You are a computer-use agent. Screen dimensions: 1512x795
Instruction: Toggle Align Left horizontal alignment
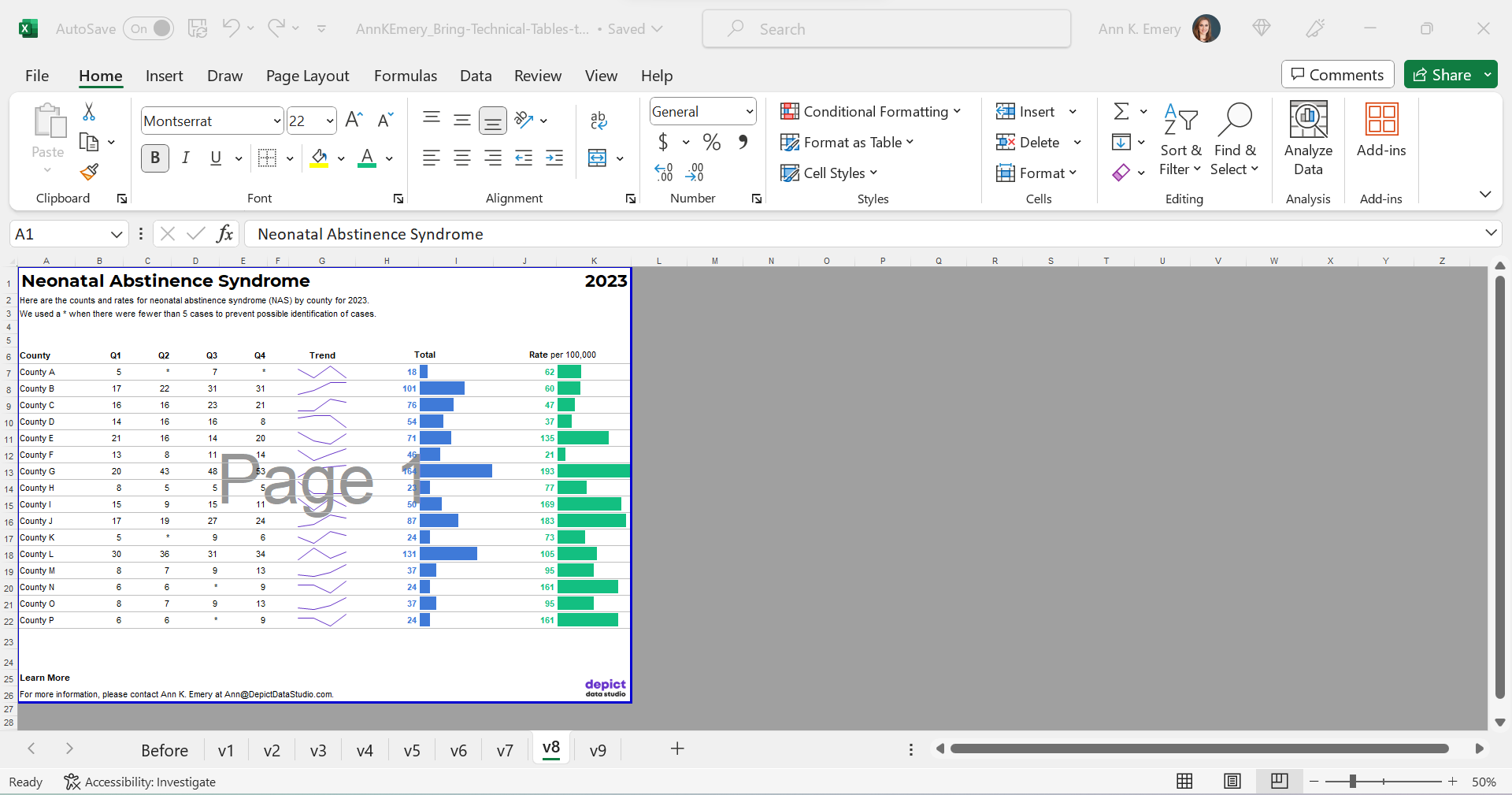[x=432, y=158]
